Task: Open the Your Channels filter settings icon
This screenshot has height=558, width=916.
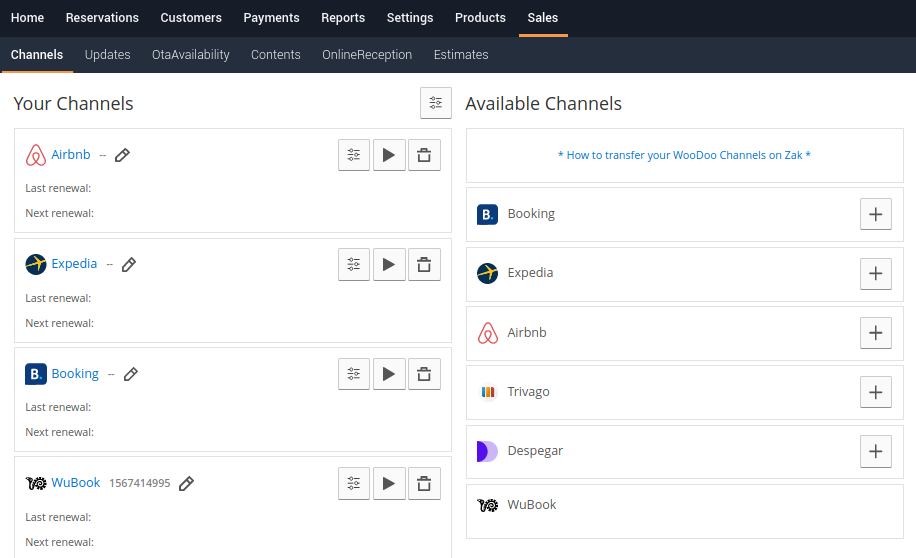Action: click(436, 103)
